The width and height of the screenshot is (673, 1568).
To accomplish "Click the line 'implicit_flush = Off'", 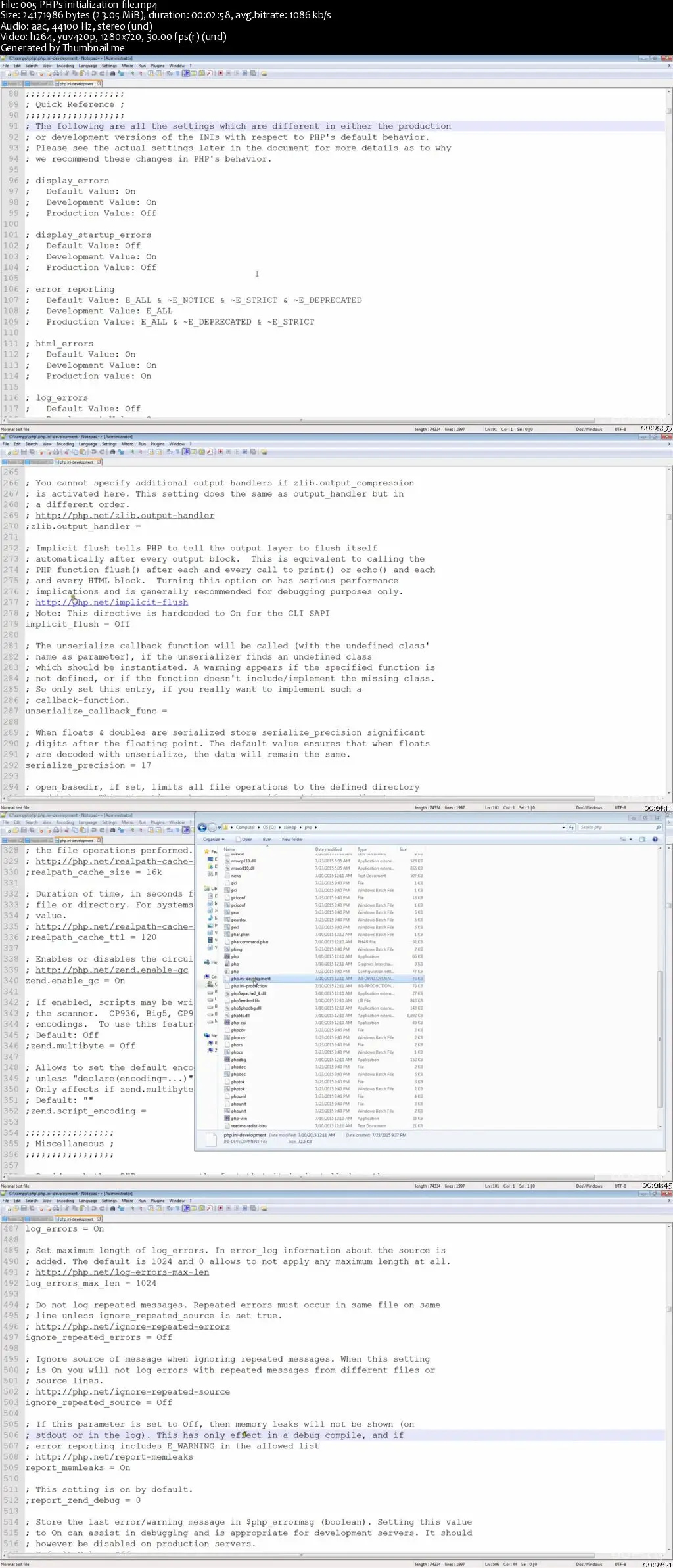I will [x=78, y=624].
